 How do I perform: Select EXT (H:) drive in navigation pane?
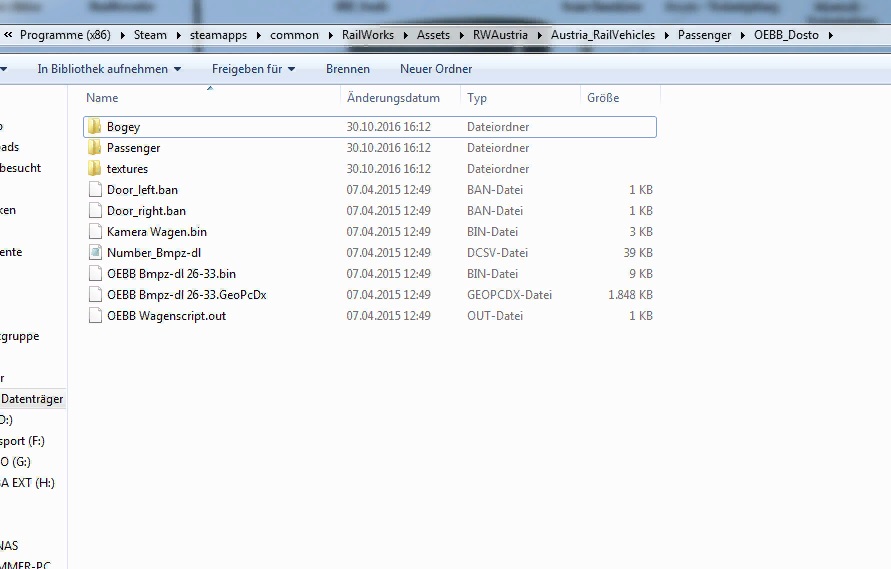point(27,483)
